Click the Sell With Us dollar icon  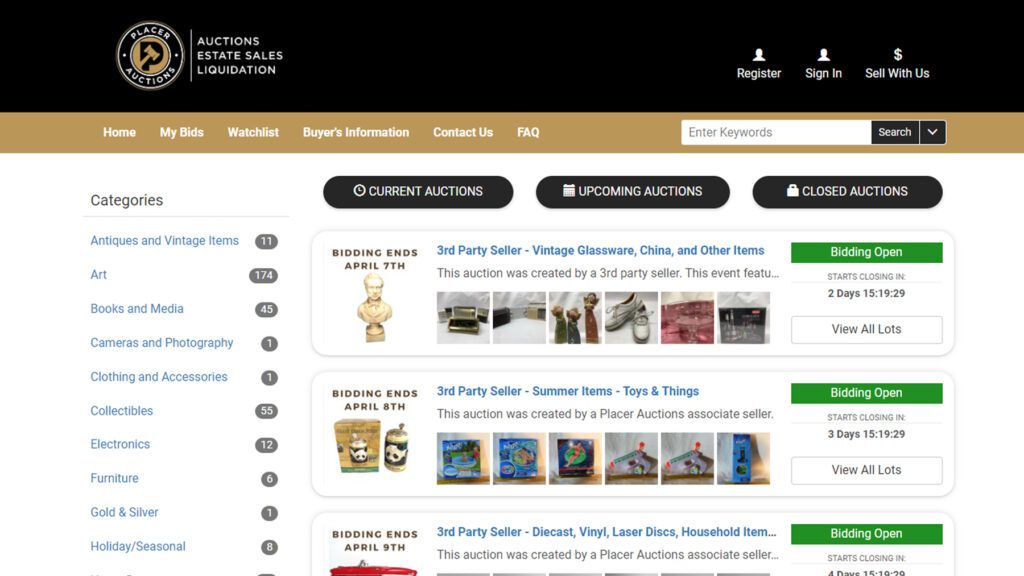[897, 55]
